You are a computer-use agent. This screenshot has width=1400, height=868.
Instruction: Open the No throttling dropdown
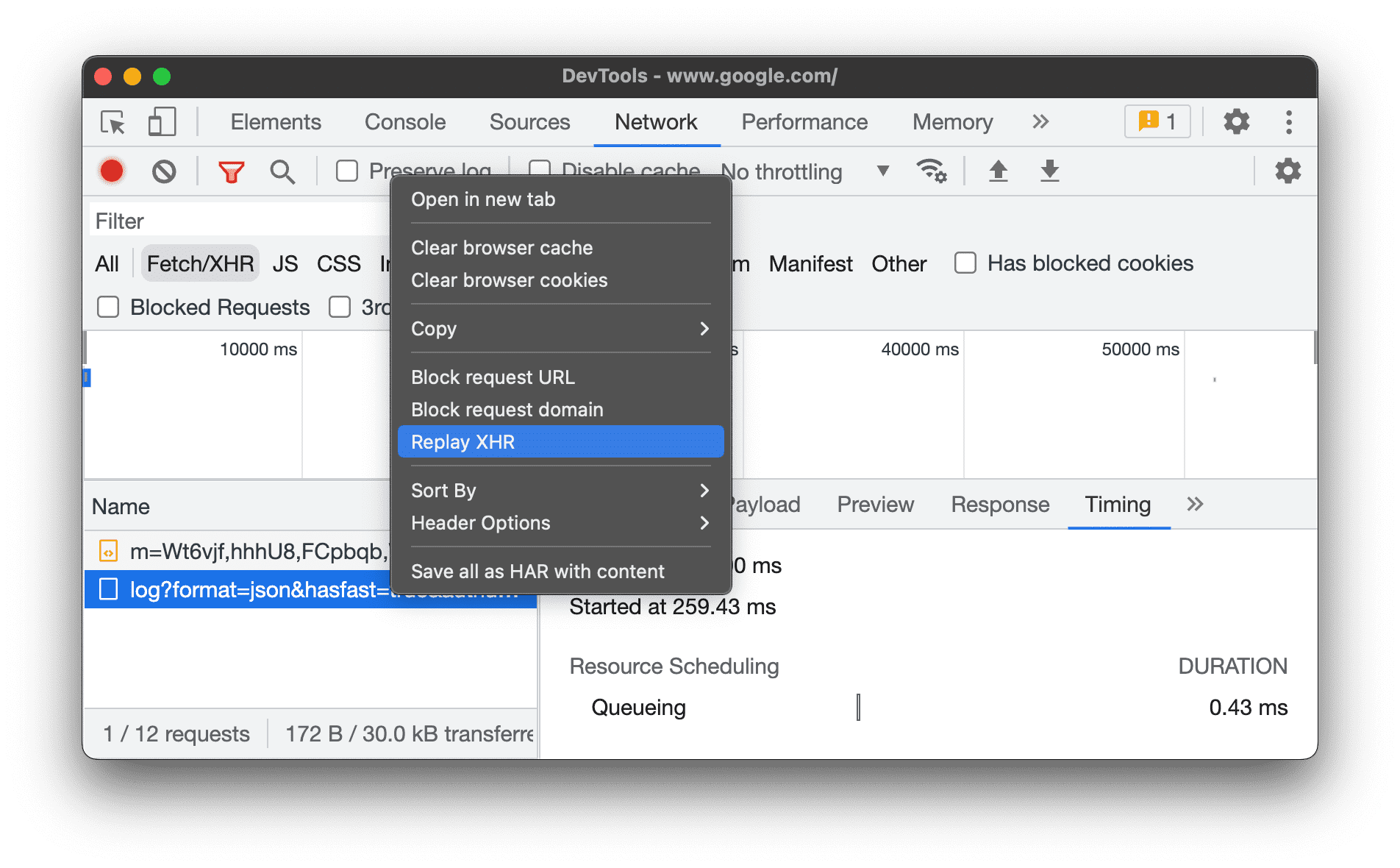point(801,171)
